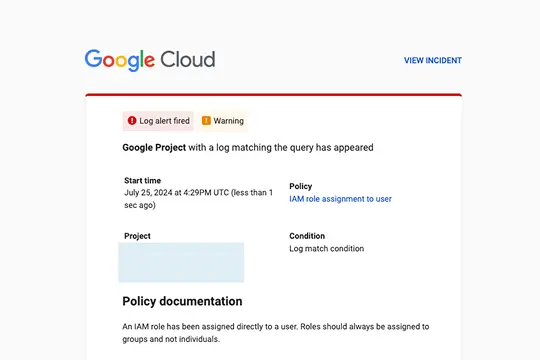Click the Policy label
Screen dimensions: 540x360
[300, 186]
